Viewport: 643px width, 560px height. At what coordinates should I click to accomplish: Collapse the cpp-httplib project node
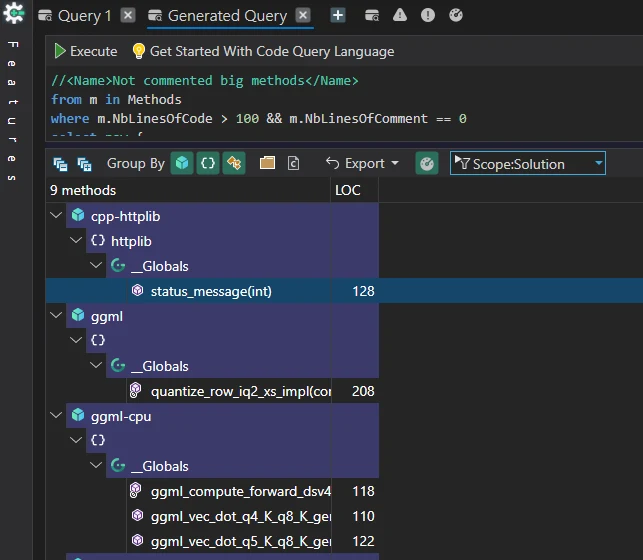(x=56, y=215)
